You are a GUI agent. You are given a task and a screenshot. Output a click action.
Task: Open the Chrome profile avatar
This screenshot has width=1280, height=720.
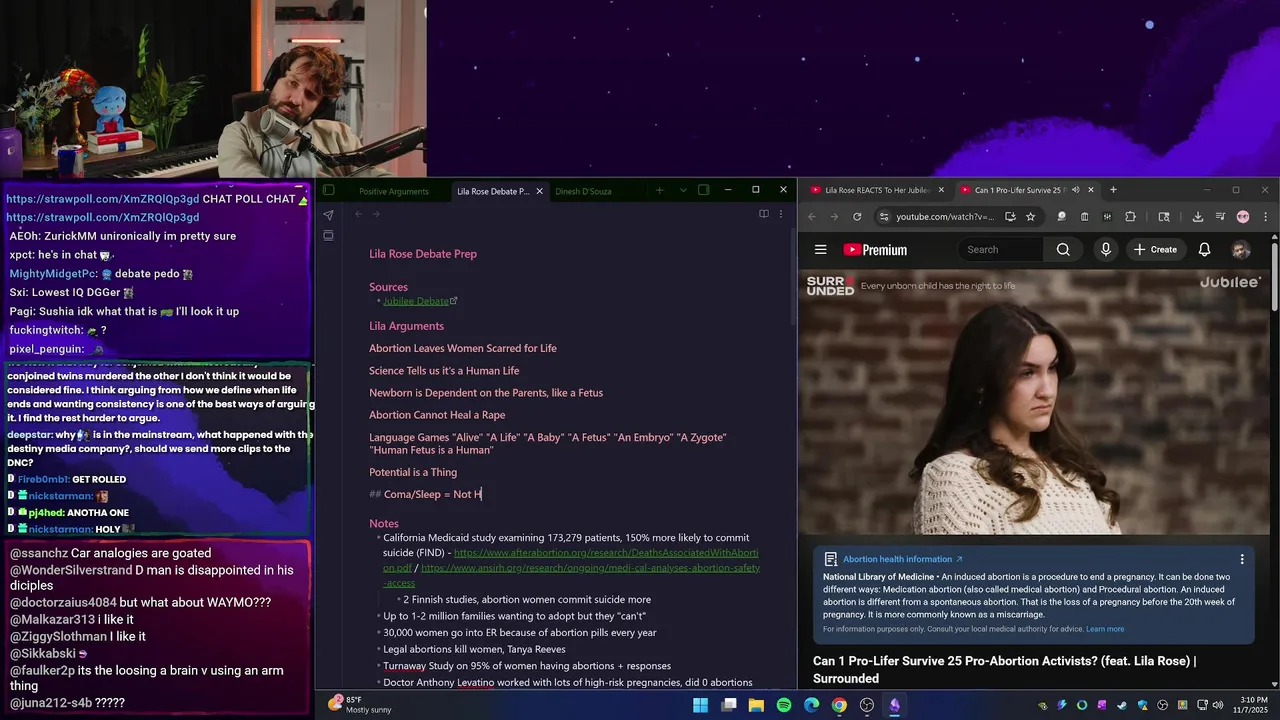pyautogui.click(x=1243, y=216)
